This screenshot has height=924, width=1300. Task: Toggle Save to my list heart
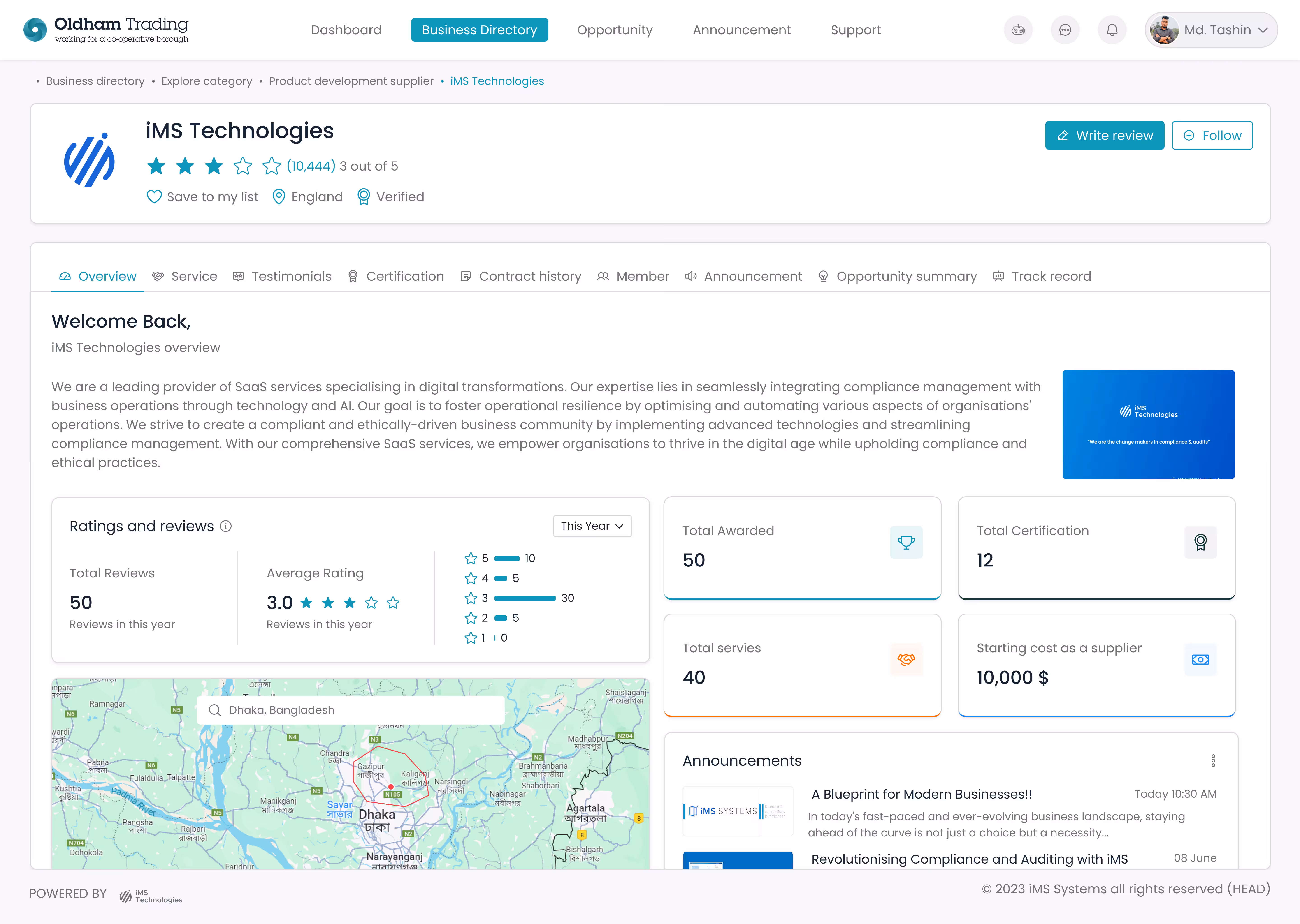click(154, 197)
